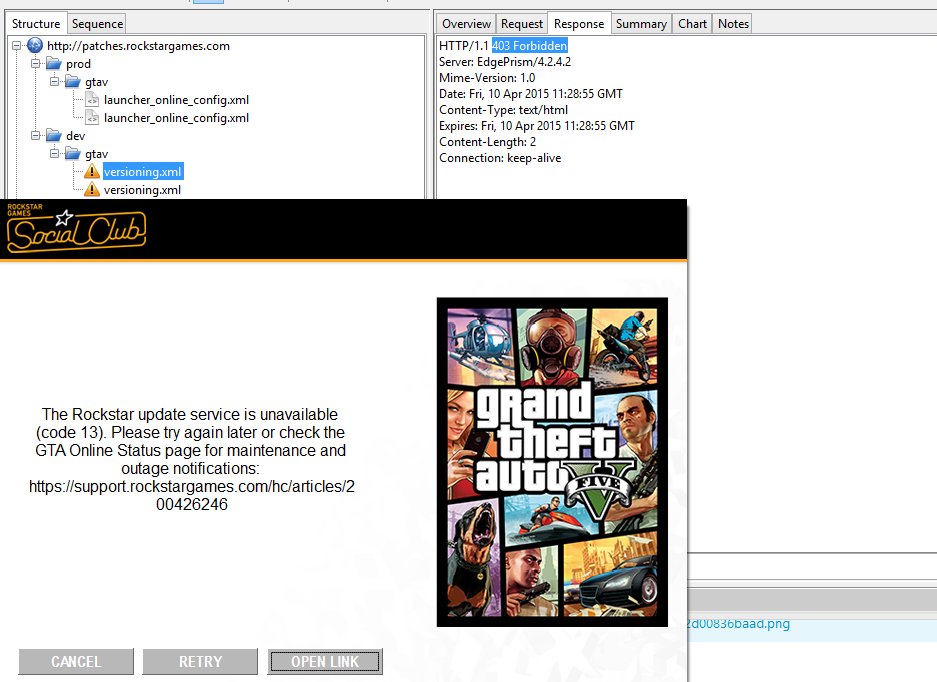Click the Rockstar Social Club logo
937x682 pixels.
click(x=76, y=230)
